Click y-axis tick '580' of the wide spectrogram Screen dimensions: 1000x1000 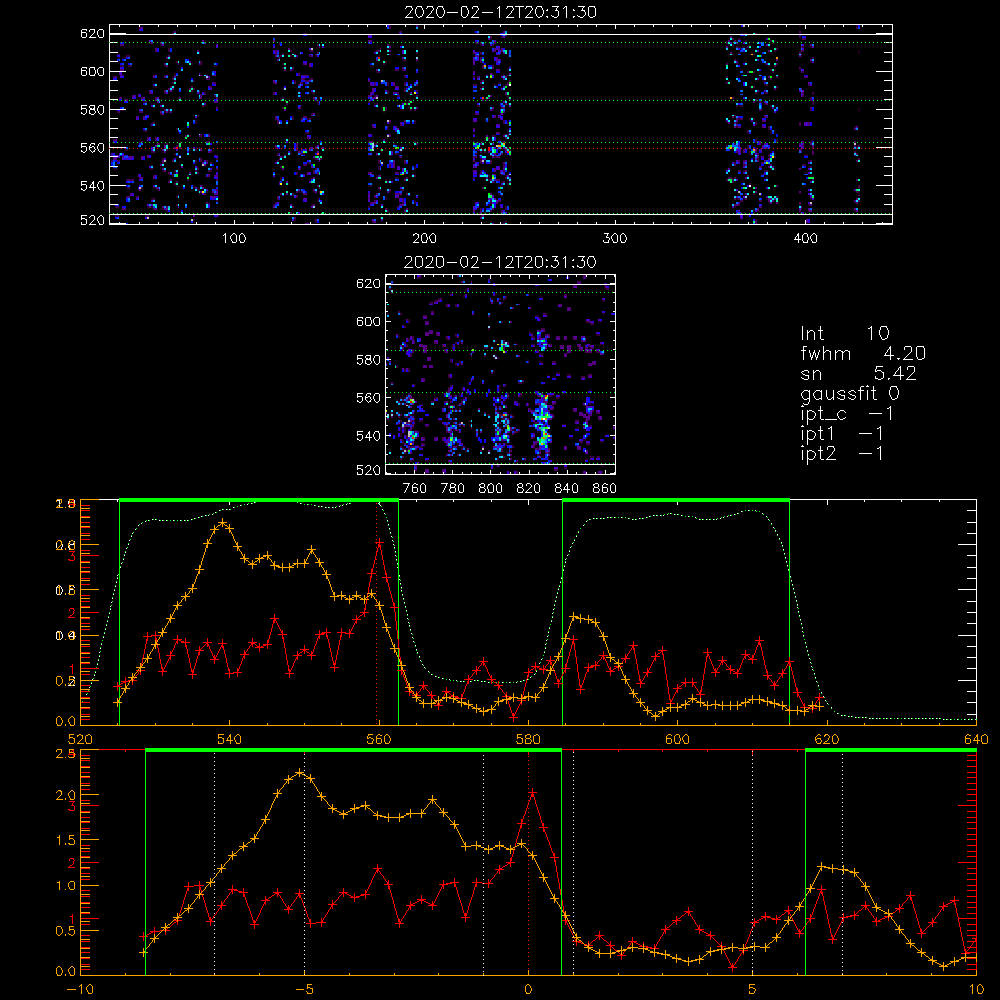coord(92,110)
